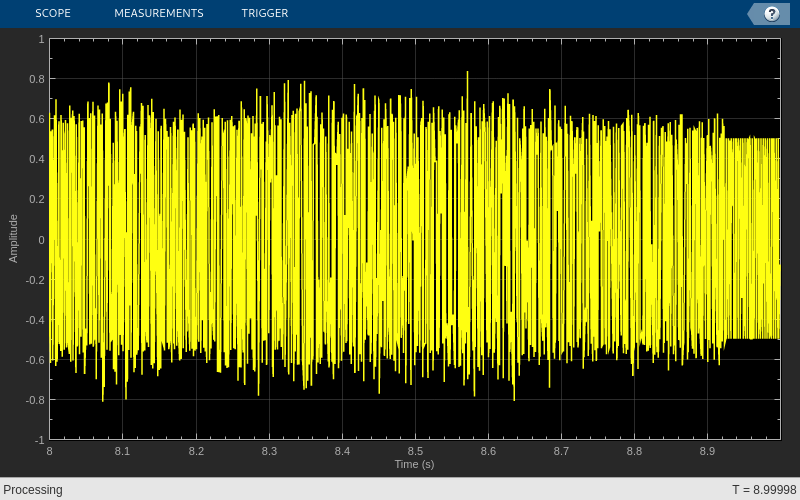Click the 8 tick label at axis origin
The width and height of the screenshot is (800, 500).
pos(49,451)
